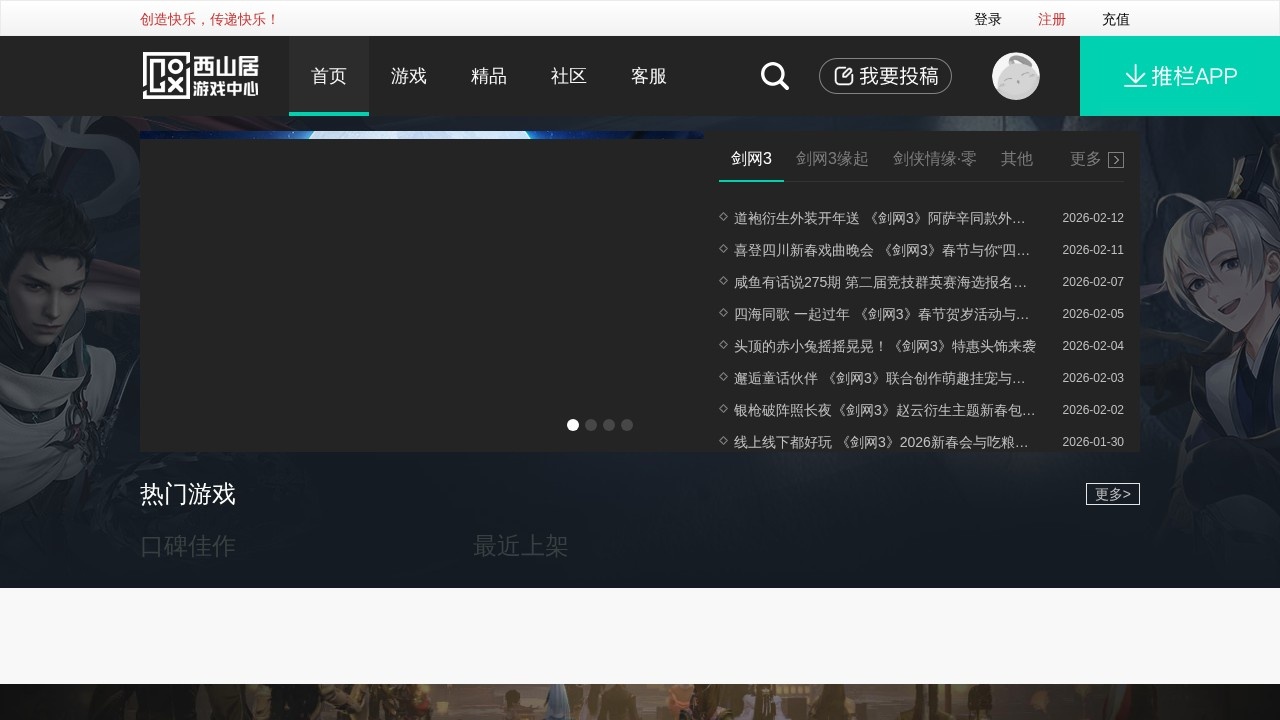Click the diamond bullet before 线上线下都好玩 news
The image size is (1280, 720).
coord(723,442)
